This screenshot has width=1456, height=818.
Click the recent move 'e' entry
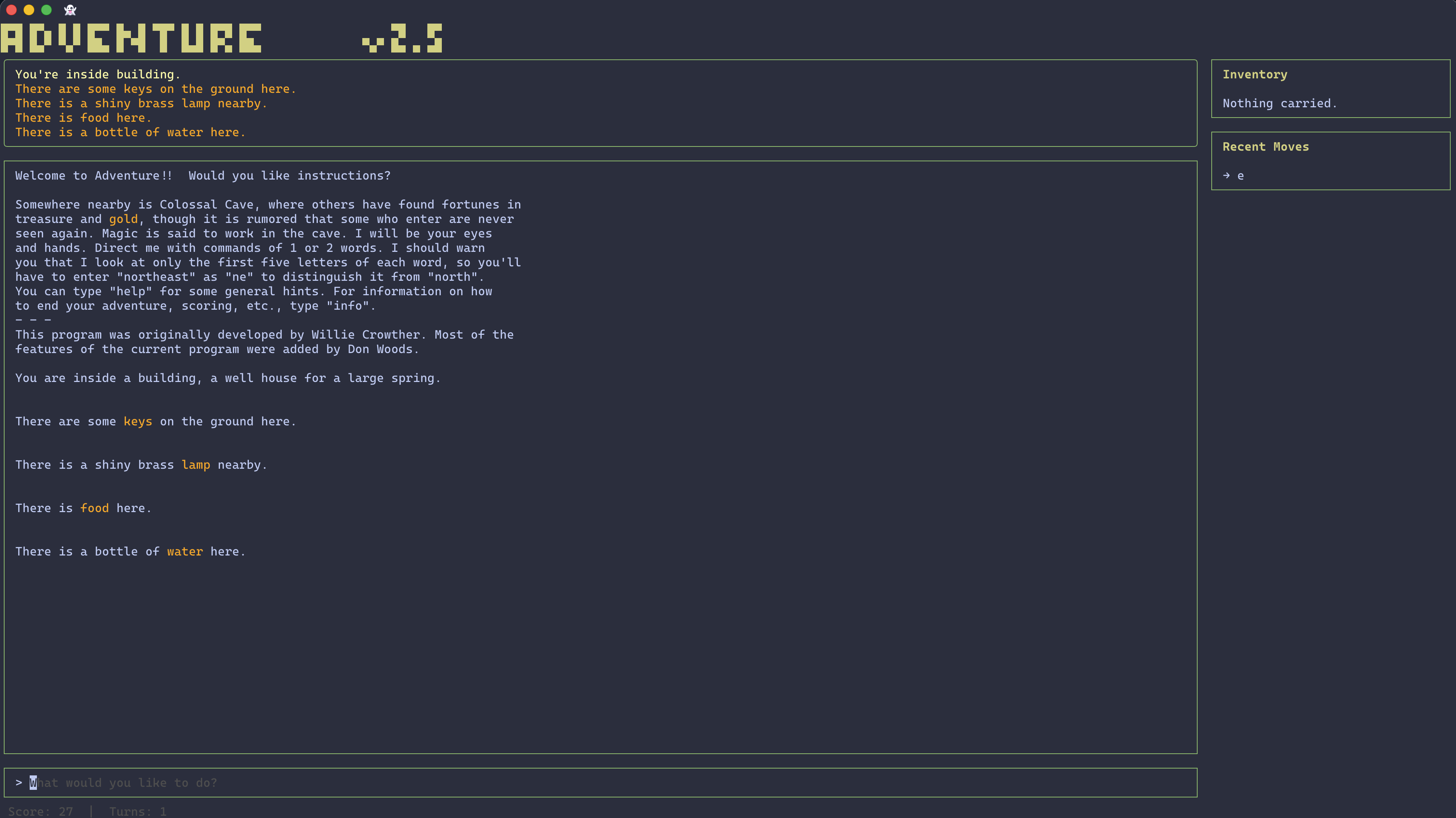1240,176
